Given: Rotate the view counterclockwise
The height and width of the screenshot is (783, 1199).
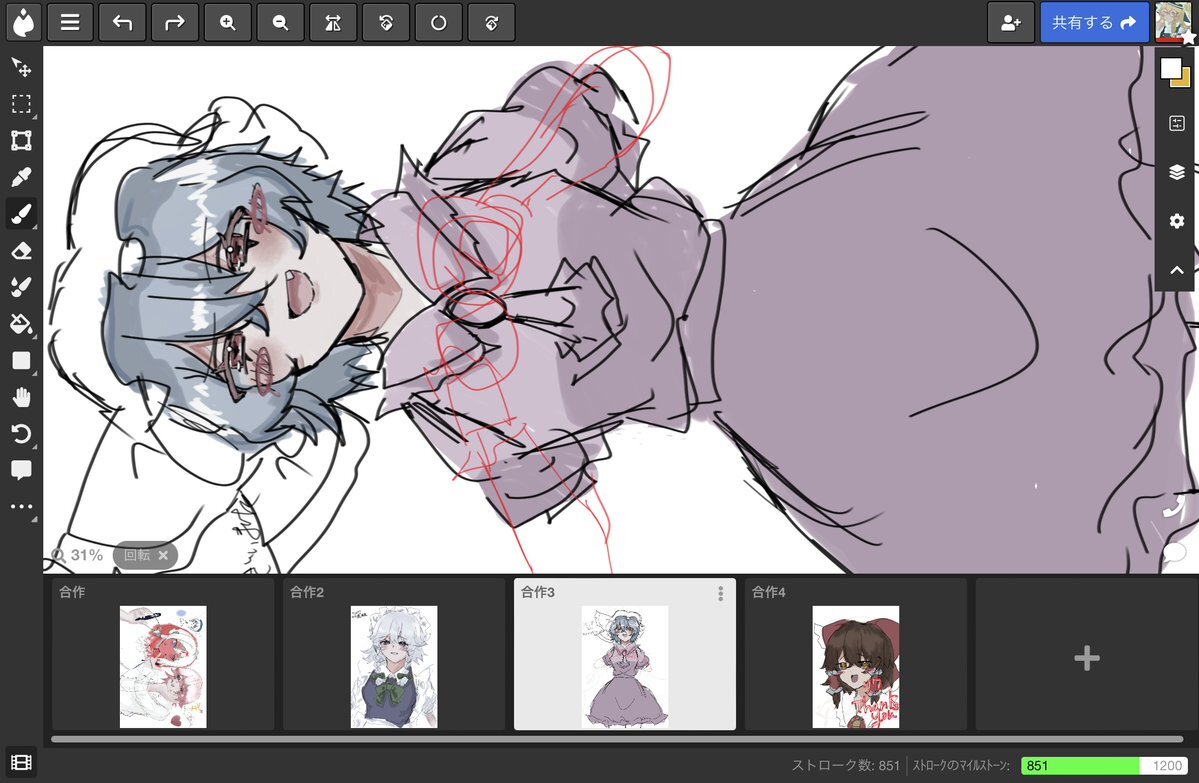Looking at the screenshot, I should 386,22.
